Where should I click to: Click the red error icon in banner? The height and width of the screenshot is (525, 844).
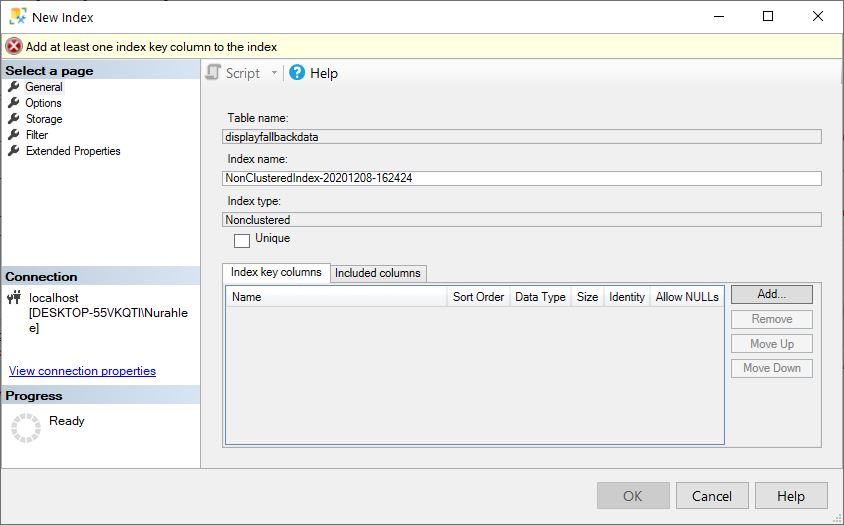[x=14, y=47]
